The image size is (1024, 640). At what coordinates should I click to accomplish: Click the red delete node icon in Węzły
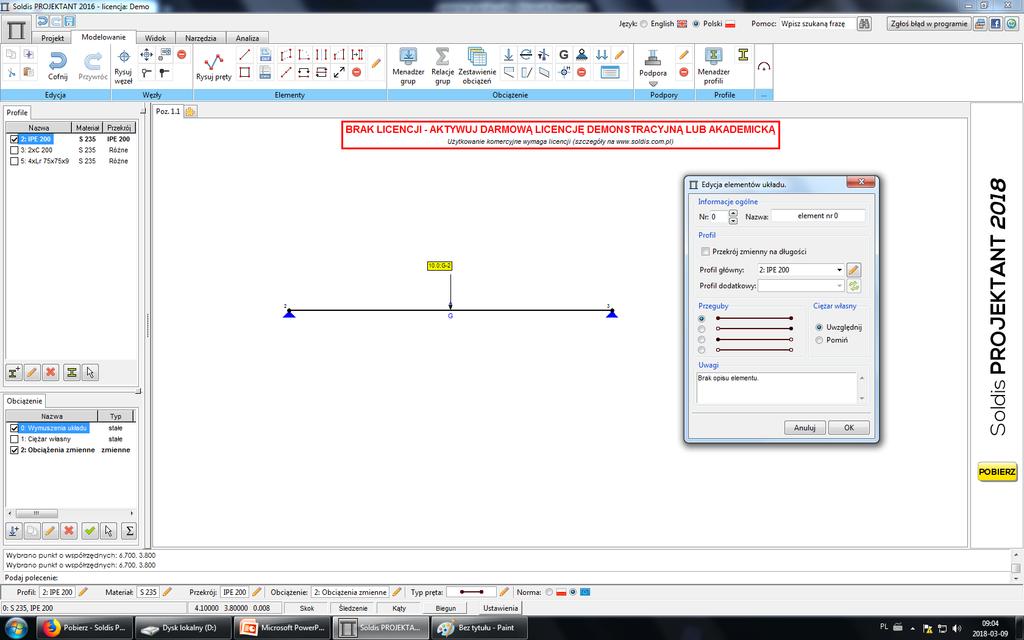point(182,55)
